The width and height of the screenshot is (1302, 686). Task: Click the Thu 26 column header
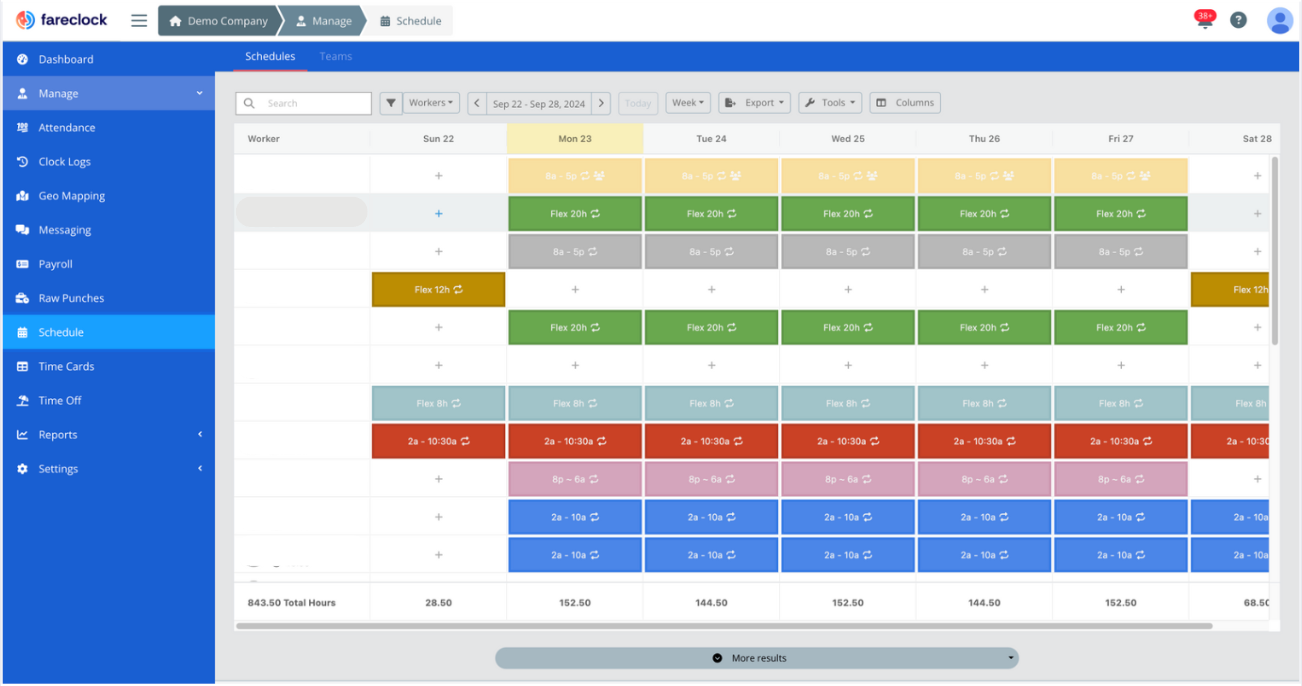pyautogui.click(x=984, y=139)
